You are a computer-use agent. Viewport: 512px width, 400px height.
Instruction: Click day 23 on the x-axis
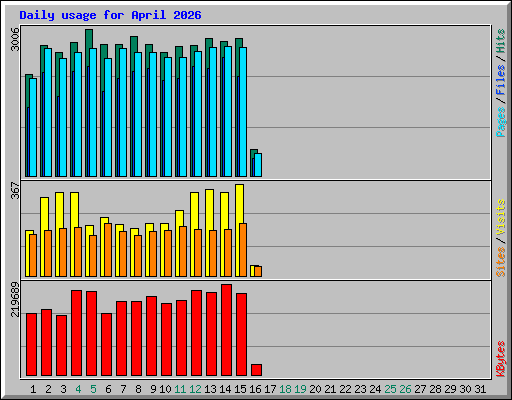pyautogui.click(x=360, y=389)
